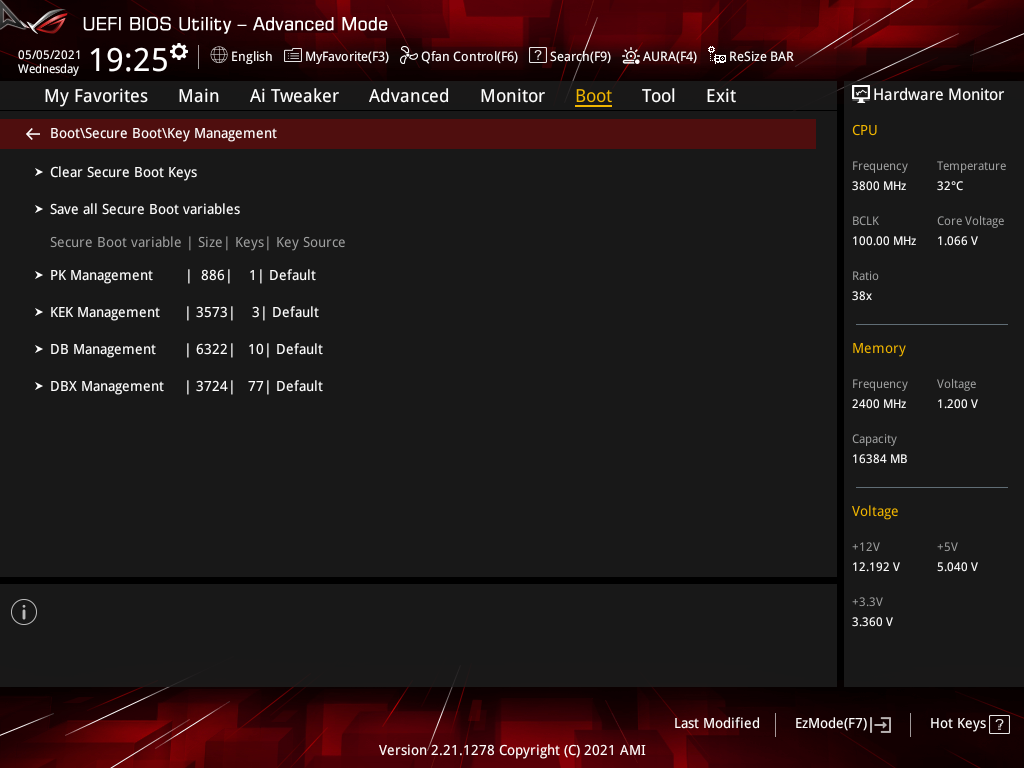Click the clock settings gear icon
1024x768 pixels.
point(179,52)
